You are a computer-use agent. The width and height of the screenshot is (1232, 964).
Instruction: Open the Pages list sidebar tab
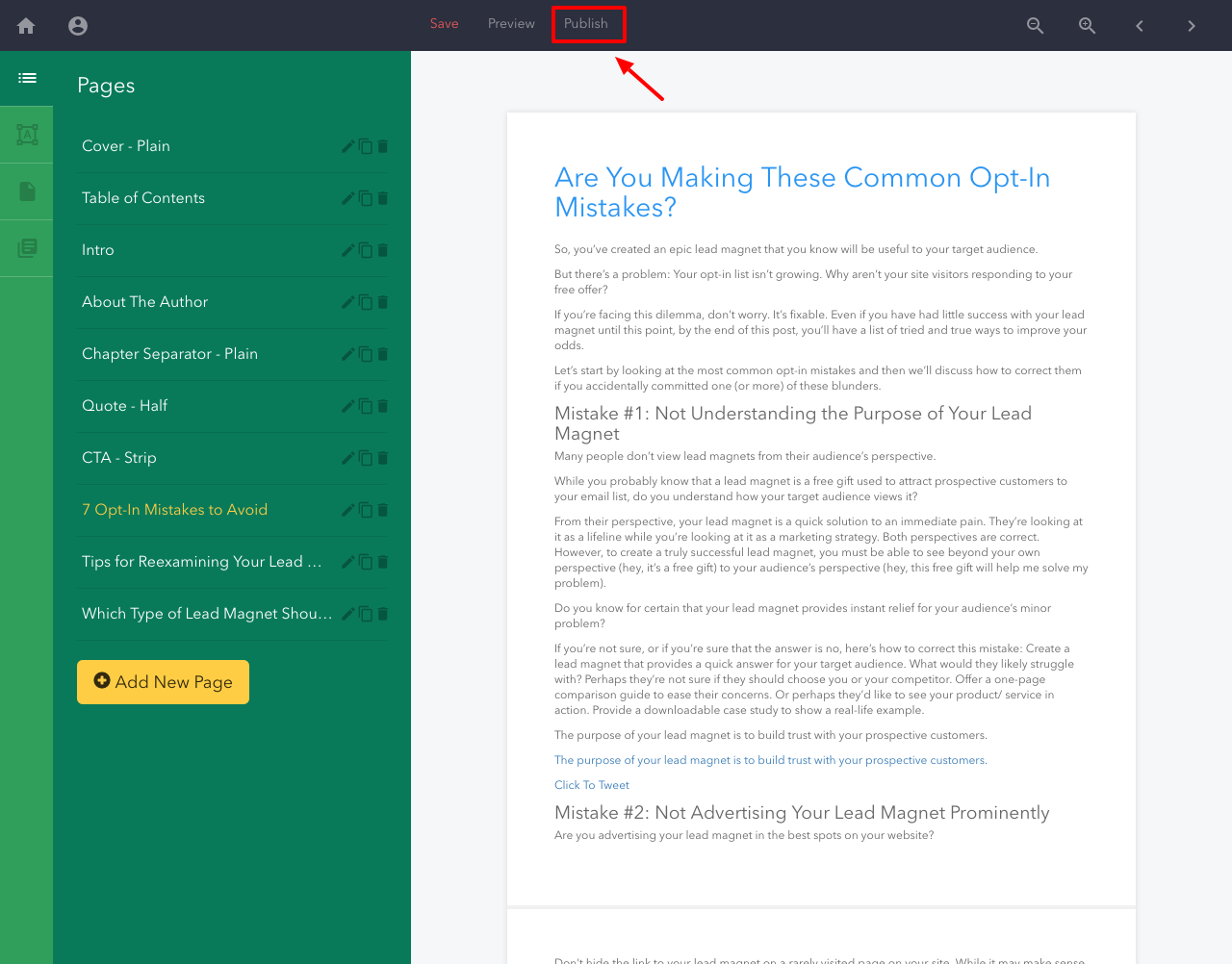27,78
